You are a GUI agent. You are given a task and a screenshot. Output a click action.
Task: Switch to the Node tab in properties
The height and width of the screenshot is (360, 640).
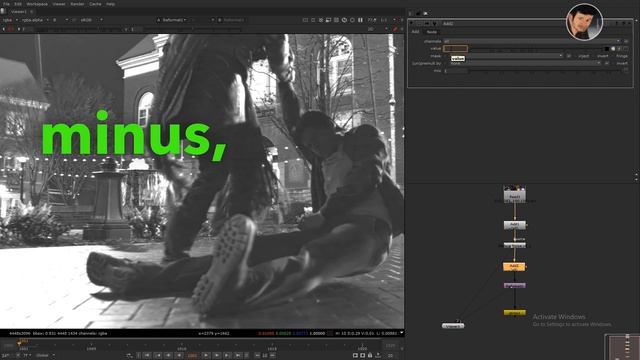pos(431,32)
